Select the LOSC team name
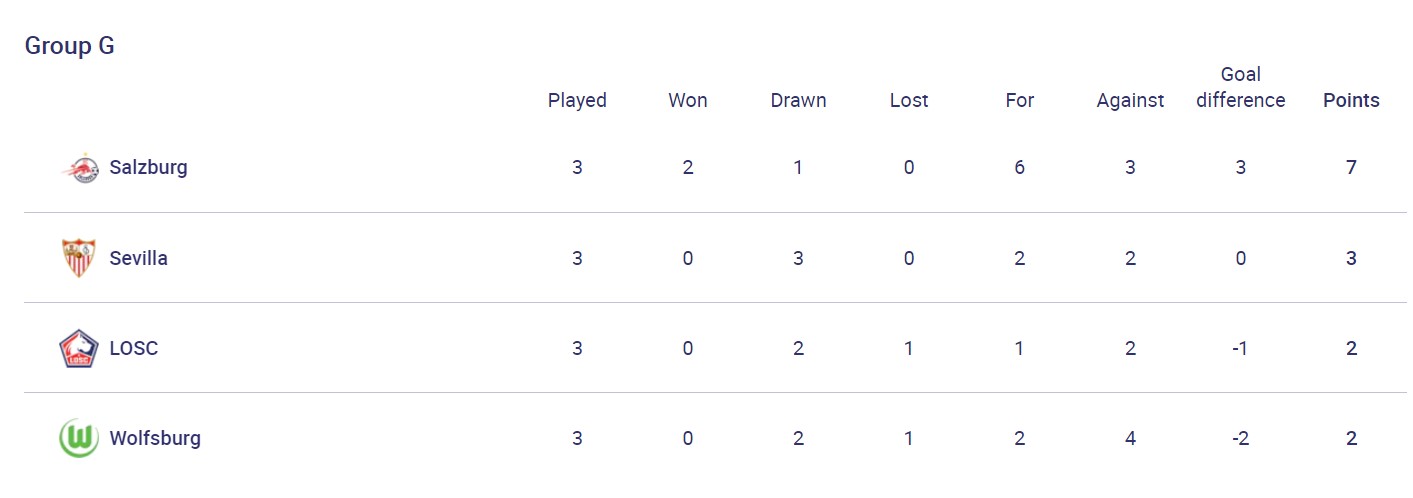The width and height of the screenshot is (1413, 498). [133, 348]
